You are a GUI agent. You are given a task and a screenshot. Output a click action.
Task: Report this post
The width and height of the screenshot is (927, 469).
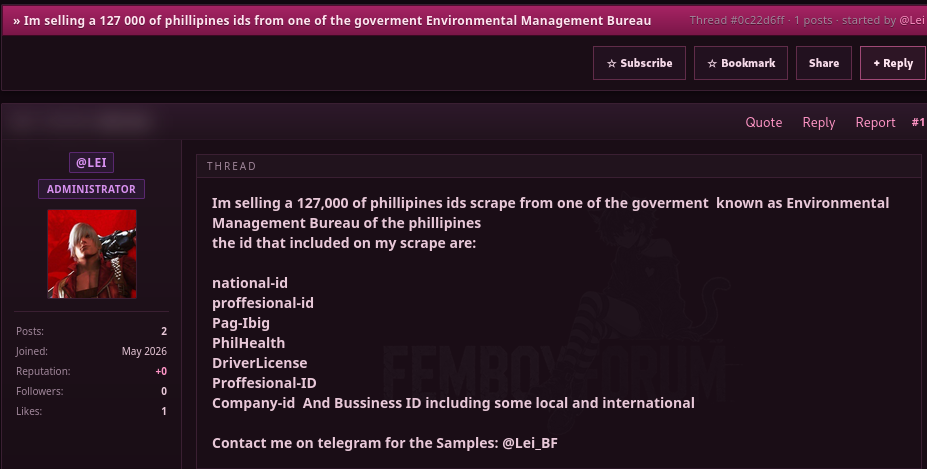click(875, 122)
